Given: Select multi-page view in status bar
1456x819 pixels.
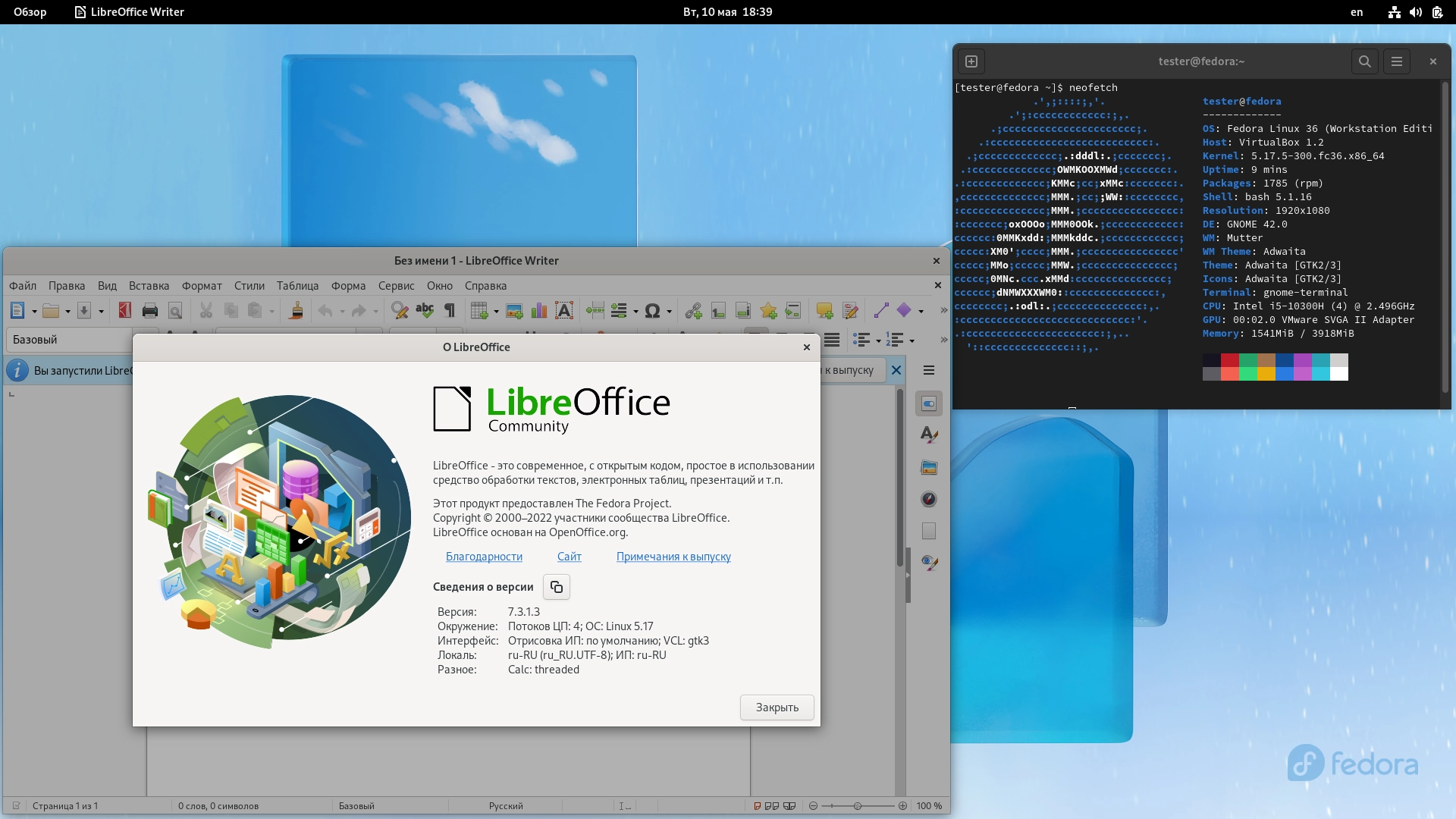Looking at the screenshot, I should [x=772, y=806].
